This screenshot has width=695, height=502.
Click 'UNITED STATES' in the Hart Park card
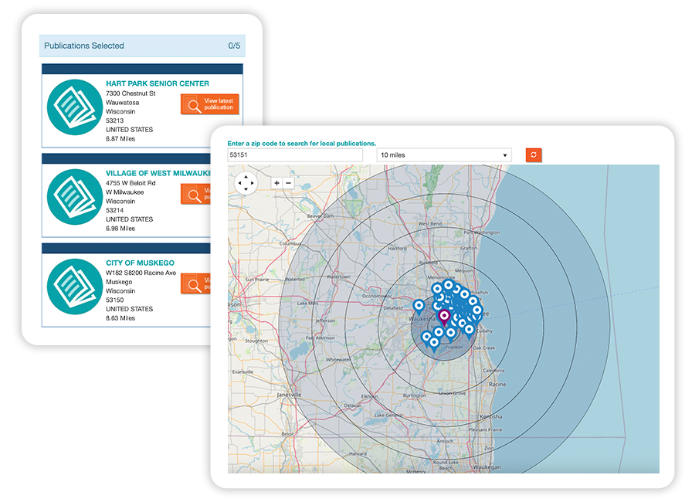coord(129,129)
